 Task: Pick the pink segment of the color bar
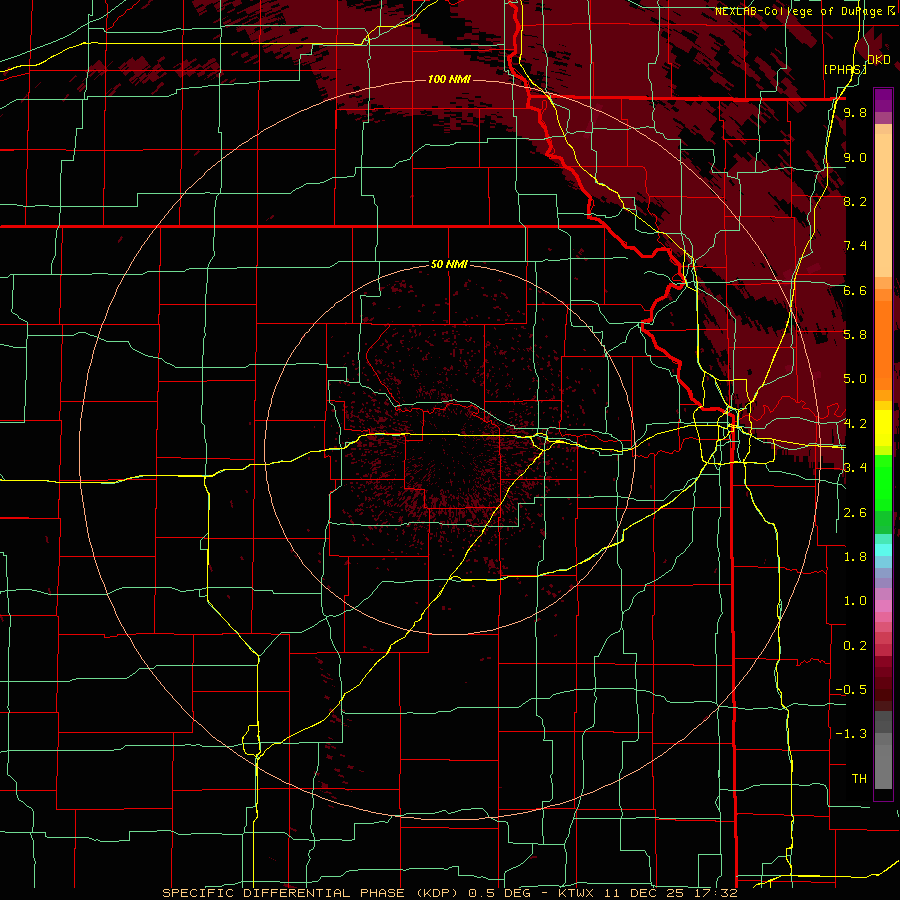883,606
